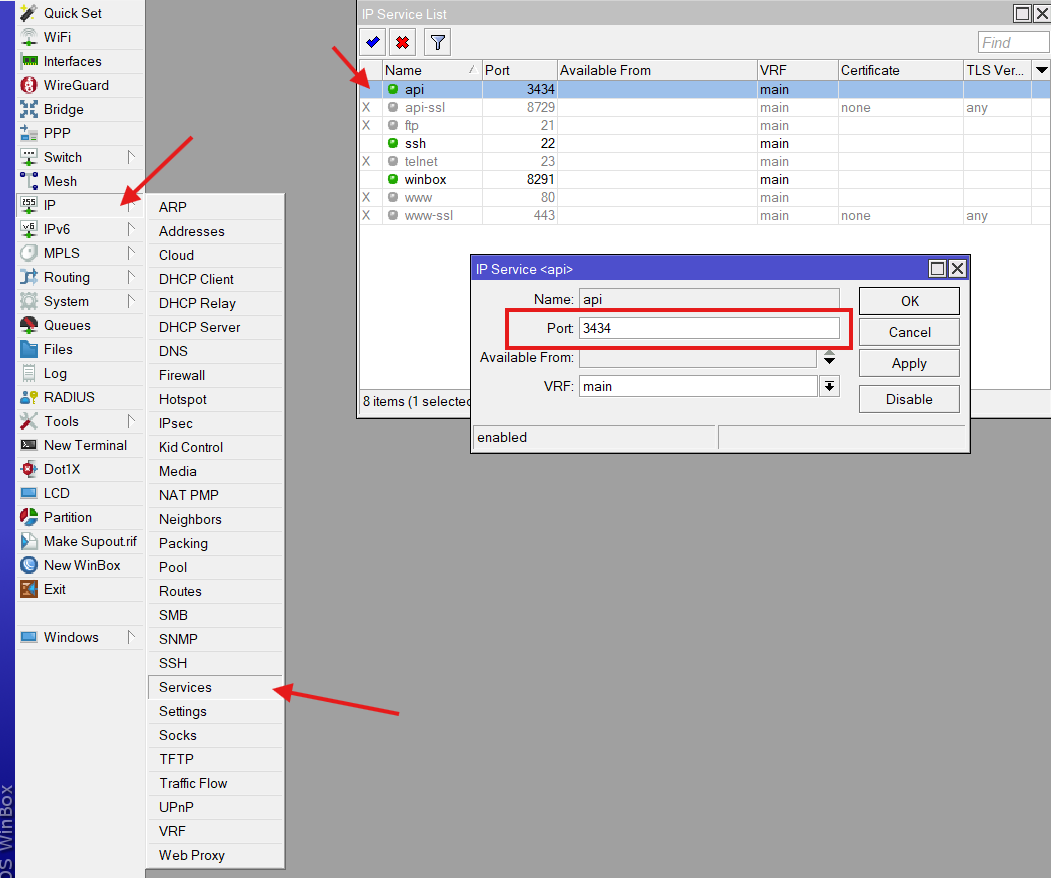1051x878 pixels.
Task: Add Available From entry with down arrow
Action: coord(829,361)
